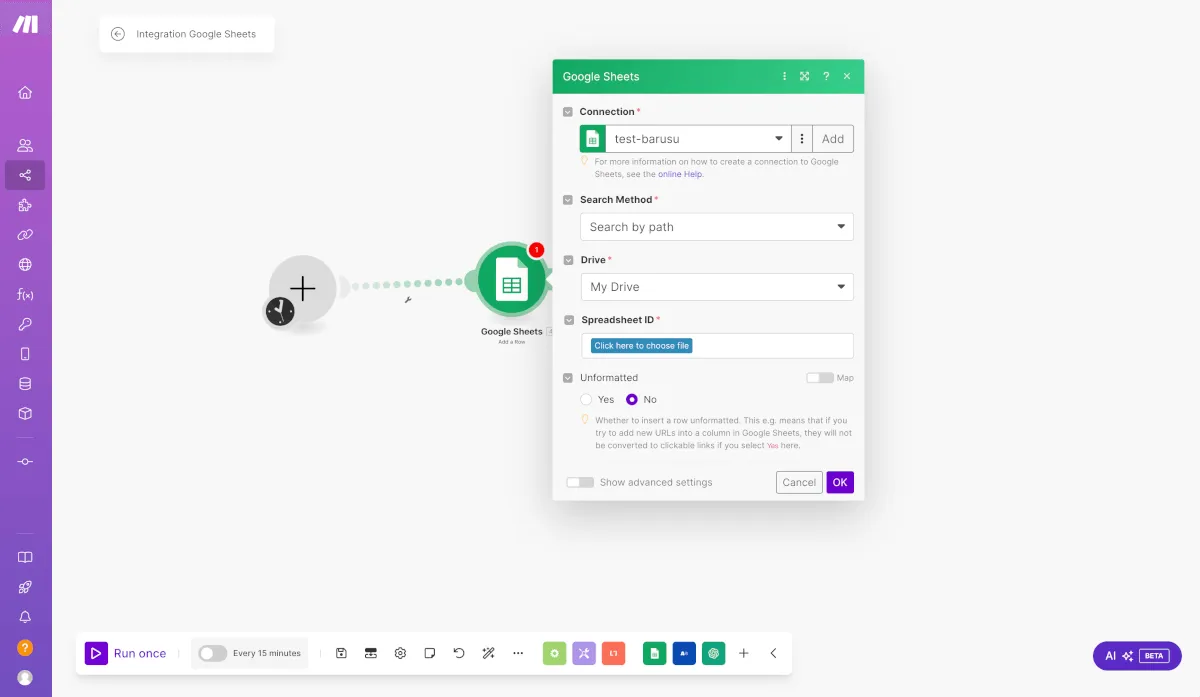Image resolution: width=1200 pixels, height=697 pixels.
Task: Open the book resource icon in sidebar
Action: point(25,558)
